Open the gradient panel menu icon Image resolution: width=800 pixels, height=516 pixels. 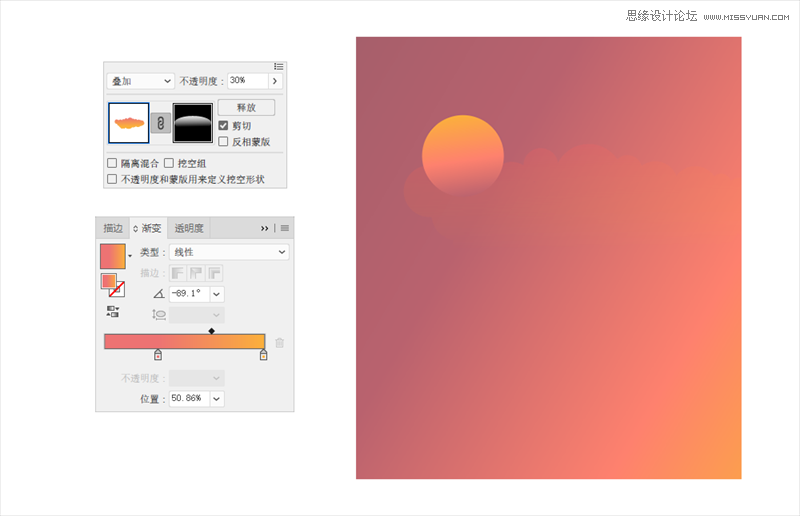pyautogui.click(x=285, y=228)
